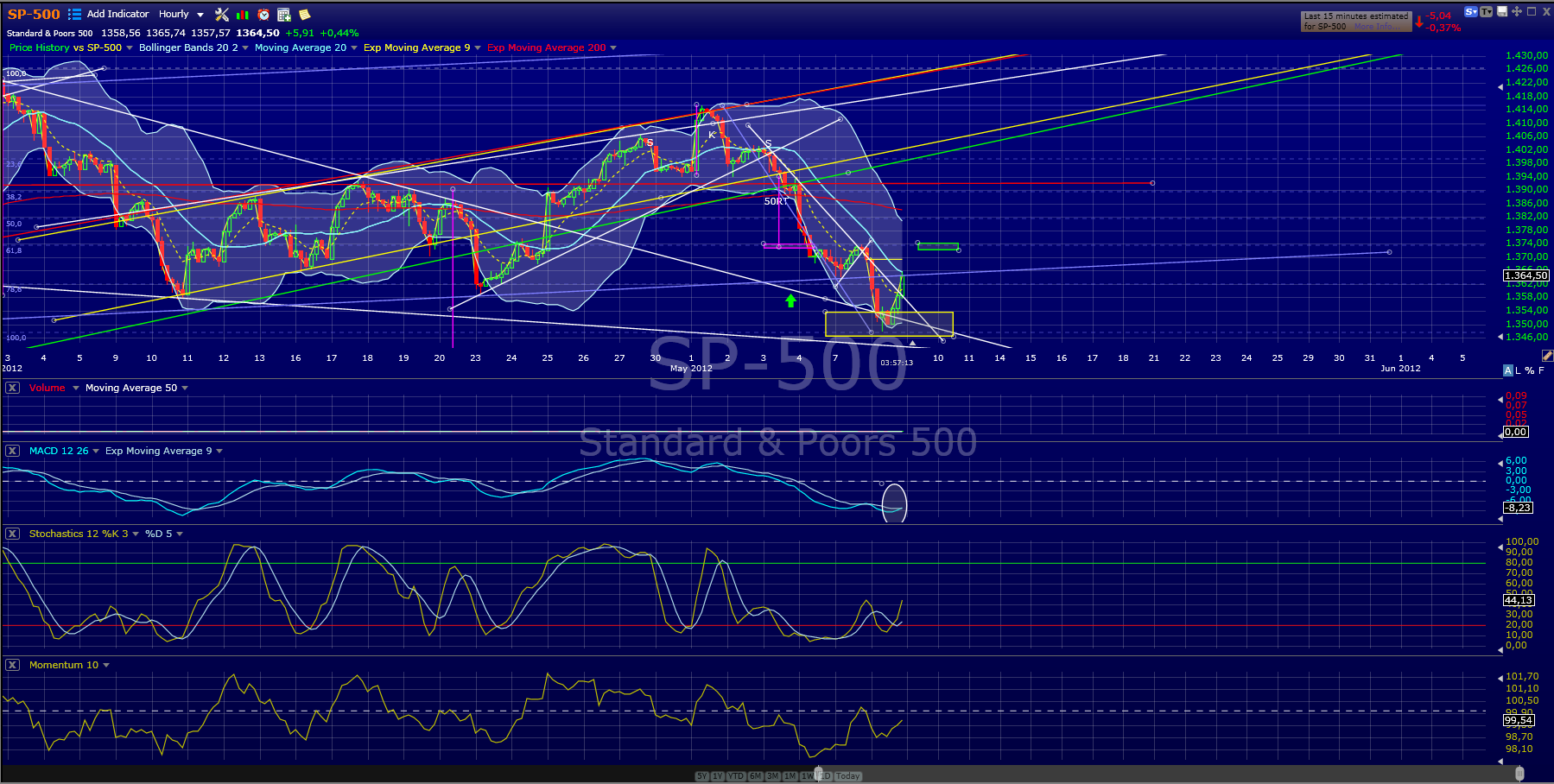
Task: Maximize the chart panel with the square icon
Action: pos(1532,11)
